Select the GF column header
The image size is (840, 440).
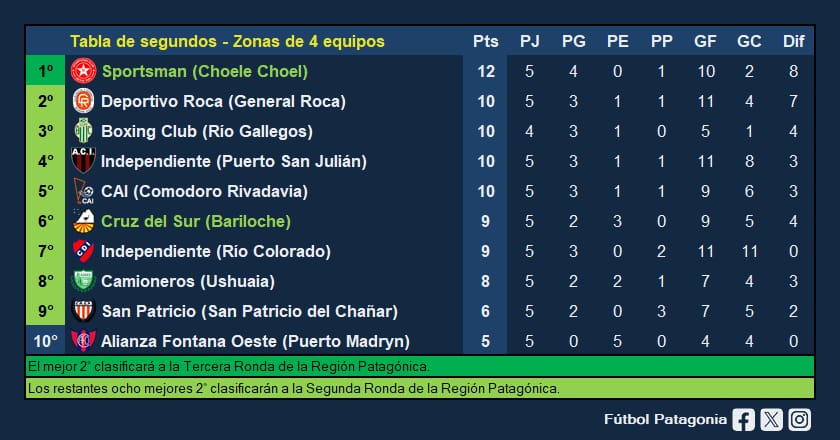tap(705, 42)
